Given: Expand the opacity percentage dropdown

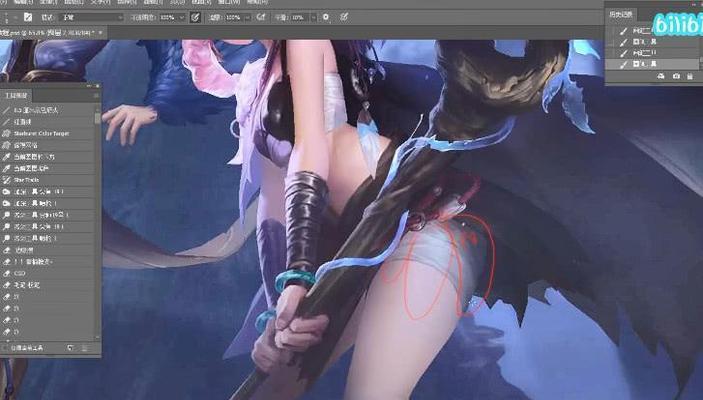Looking at the screenshot, I should 181,18.
